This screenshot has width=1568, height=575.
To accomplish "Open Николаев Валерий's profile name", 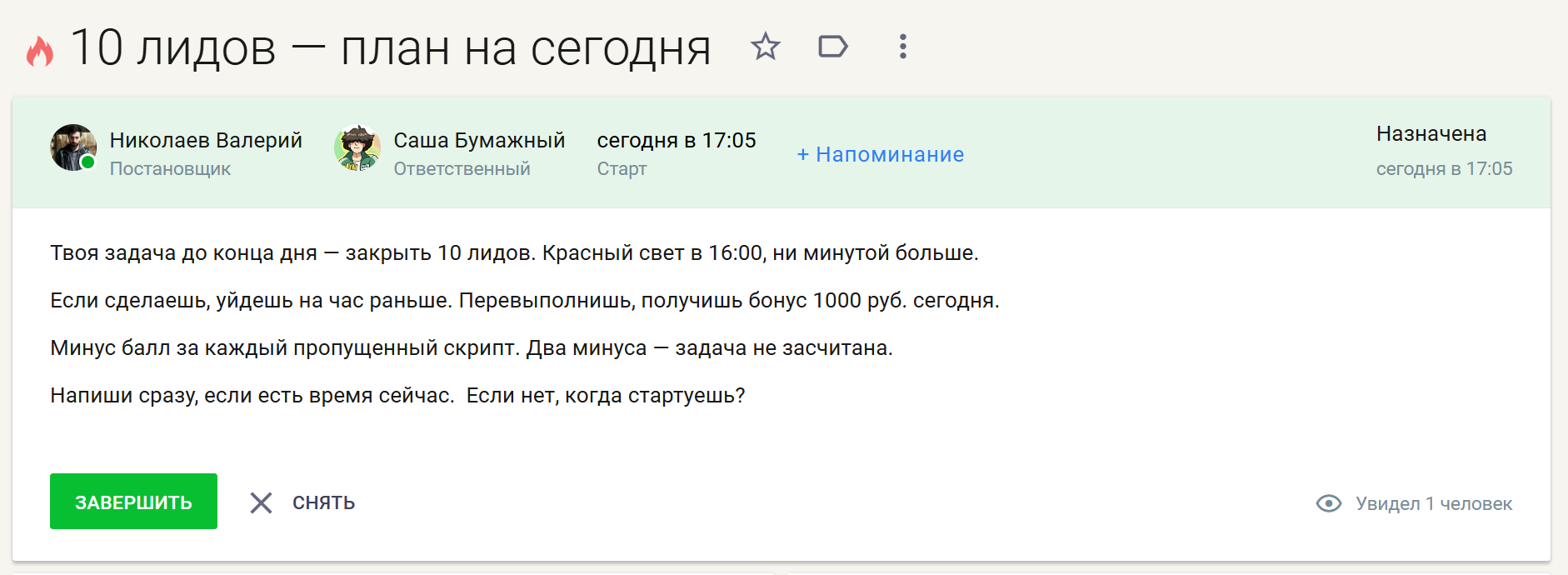I will pos(206,140).
